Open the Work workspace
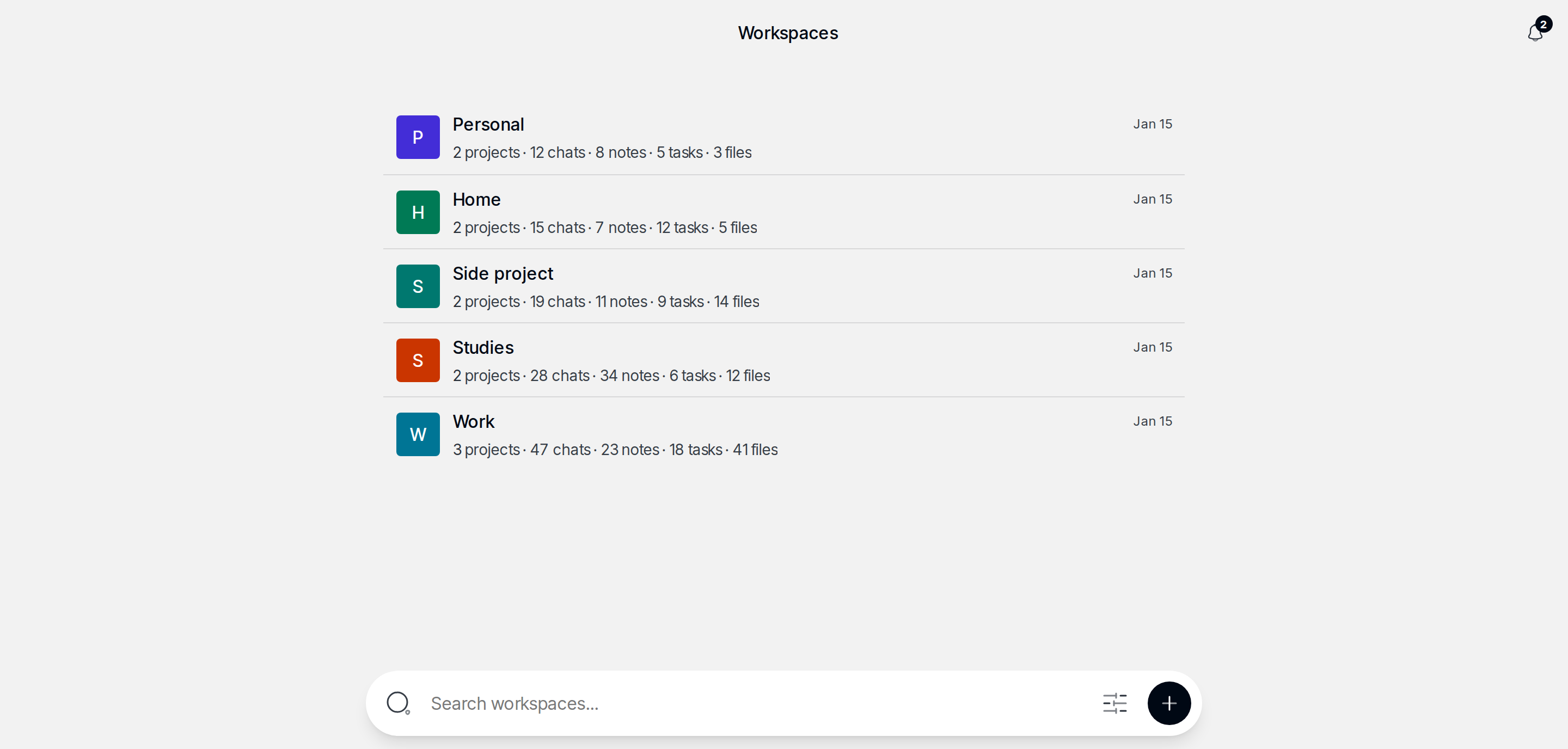 click(x=784, y=434)
